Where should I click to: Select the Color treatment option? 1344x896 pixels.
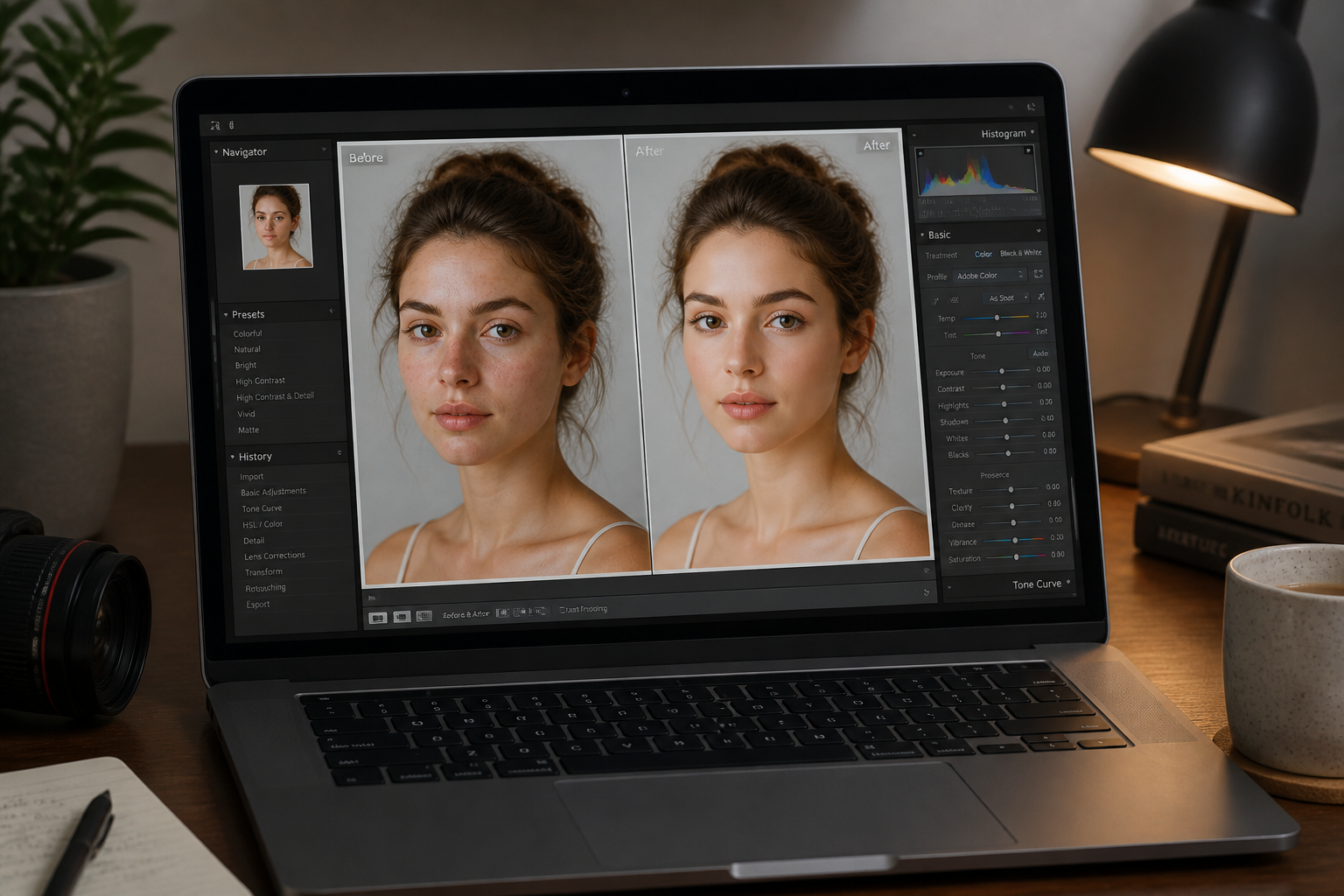point(983,255)
